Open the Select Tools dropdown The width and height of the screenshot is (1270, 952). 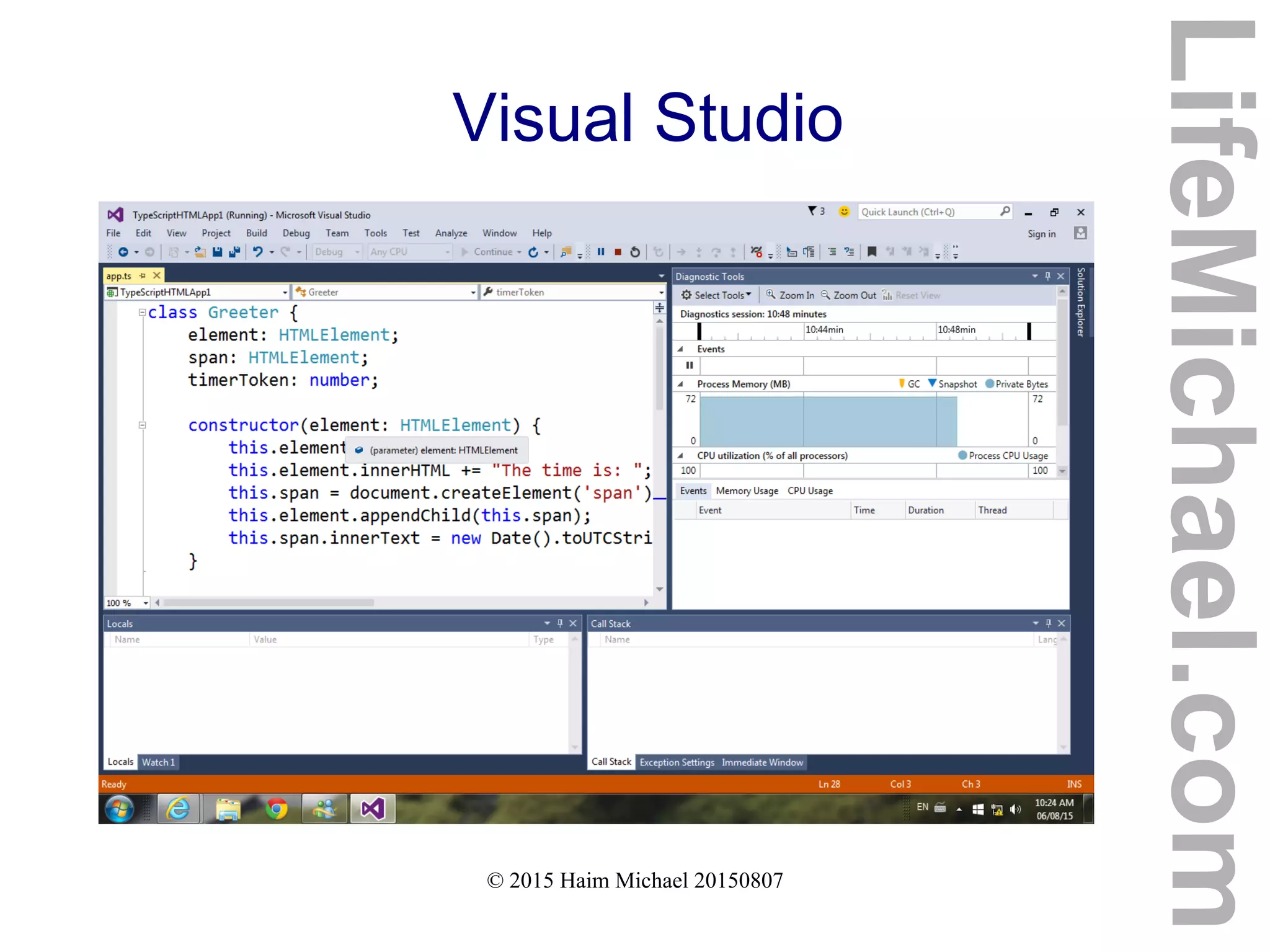click(x=716, y=295)
